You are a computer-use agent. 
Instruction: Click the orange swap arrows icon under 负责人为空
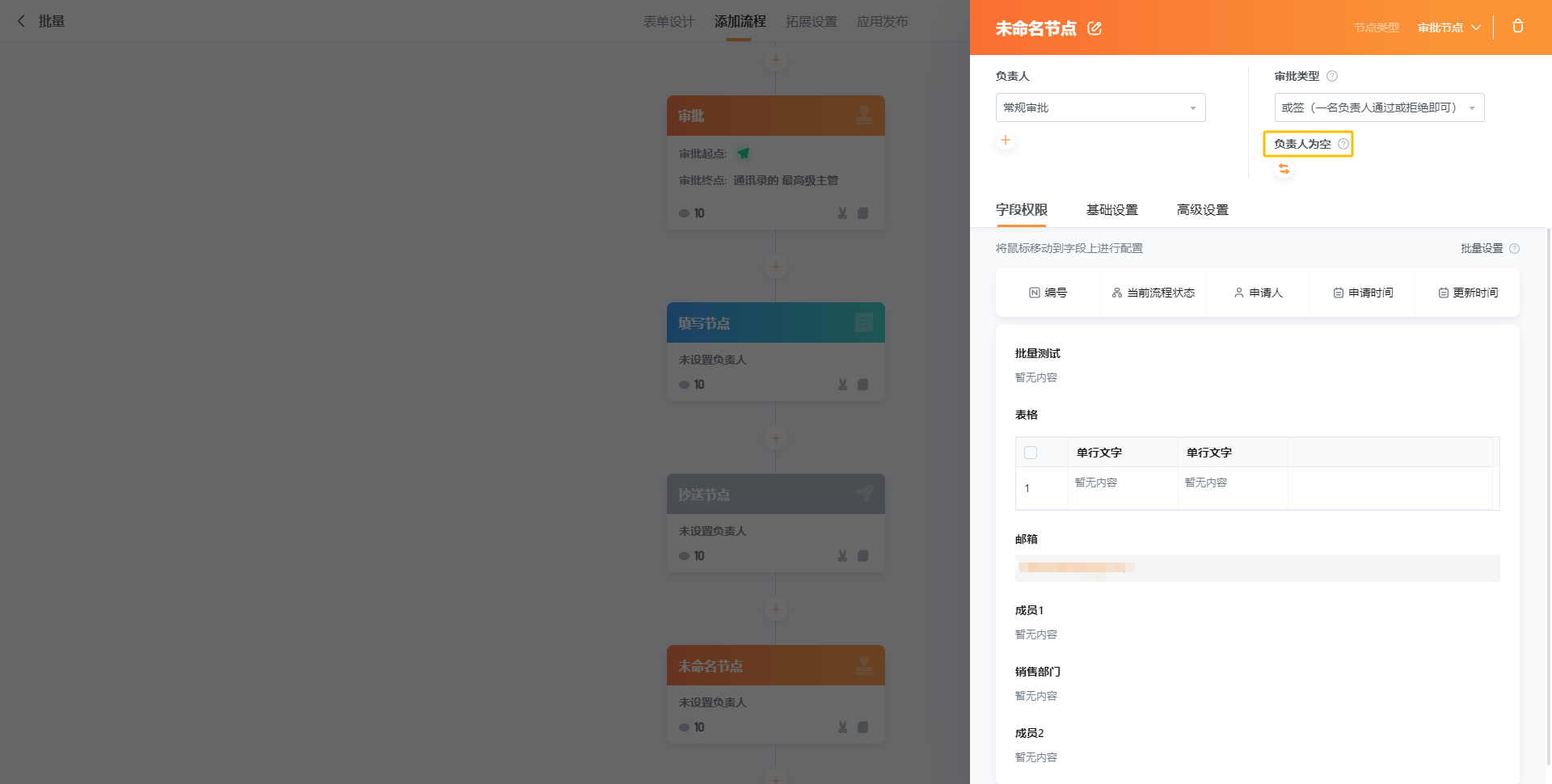[1284, 169]
